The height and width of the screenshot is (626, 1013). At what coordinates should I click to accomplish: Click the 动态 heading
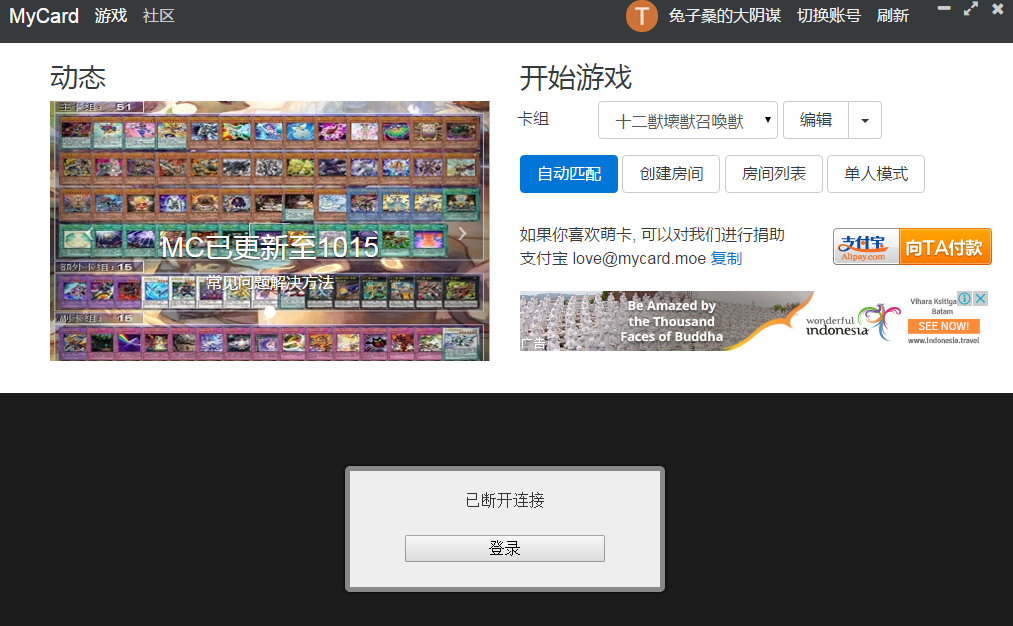(78, 78)
